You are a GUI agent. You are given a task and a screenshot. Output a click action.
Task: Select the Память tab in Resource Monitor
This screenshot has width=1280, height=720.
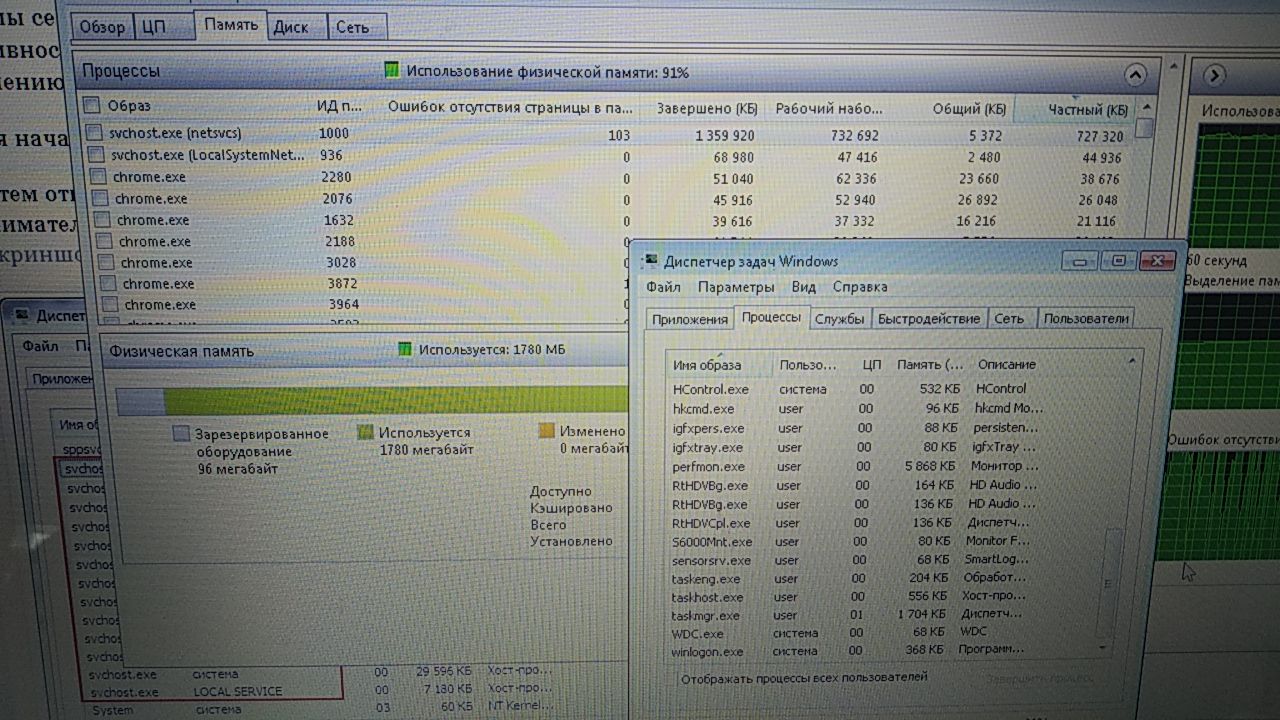click(231, 26)
